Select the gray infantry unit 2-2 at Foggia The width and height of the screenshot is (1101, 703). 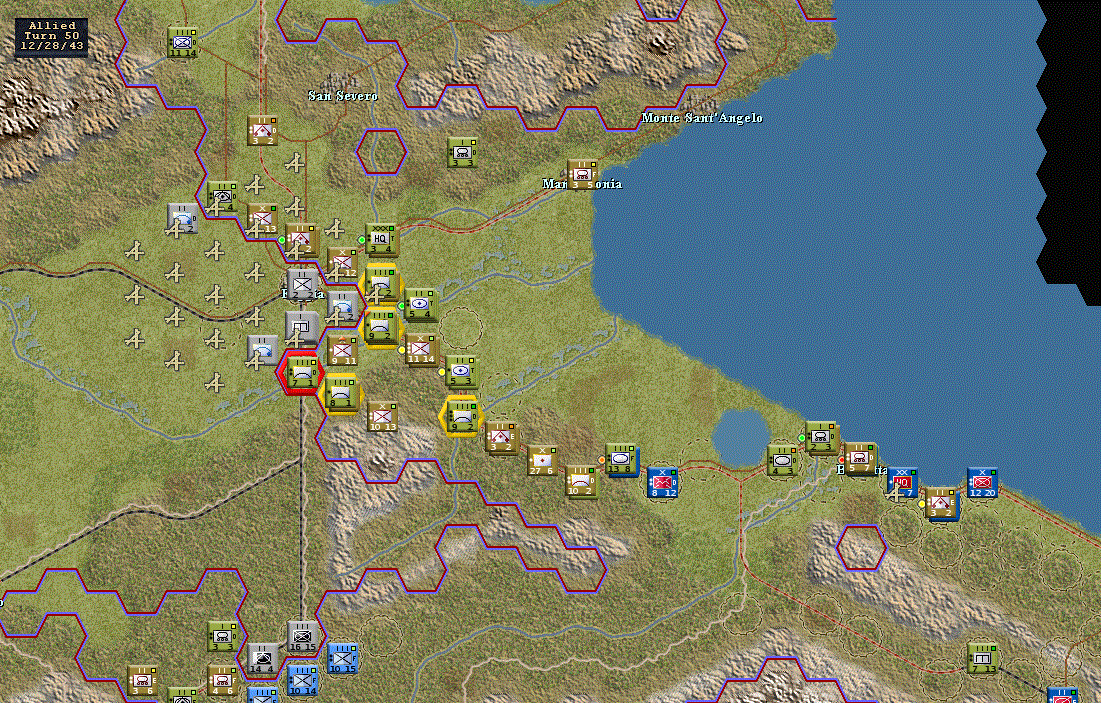303,284
